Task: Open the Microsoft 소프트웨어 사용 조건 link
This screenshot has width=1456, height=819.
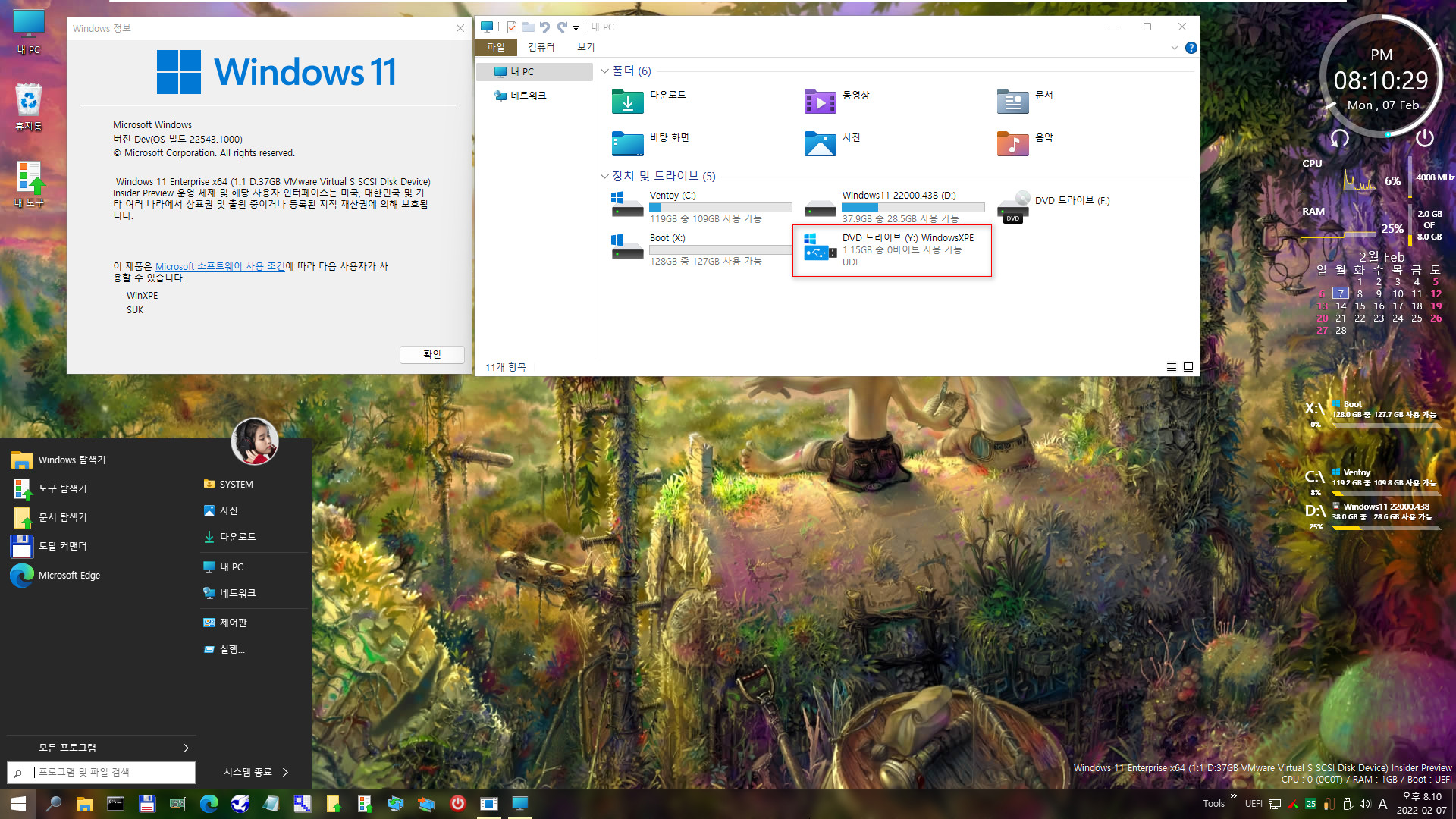Action: (x=220, y=266)
